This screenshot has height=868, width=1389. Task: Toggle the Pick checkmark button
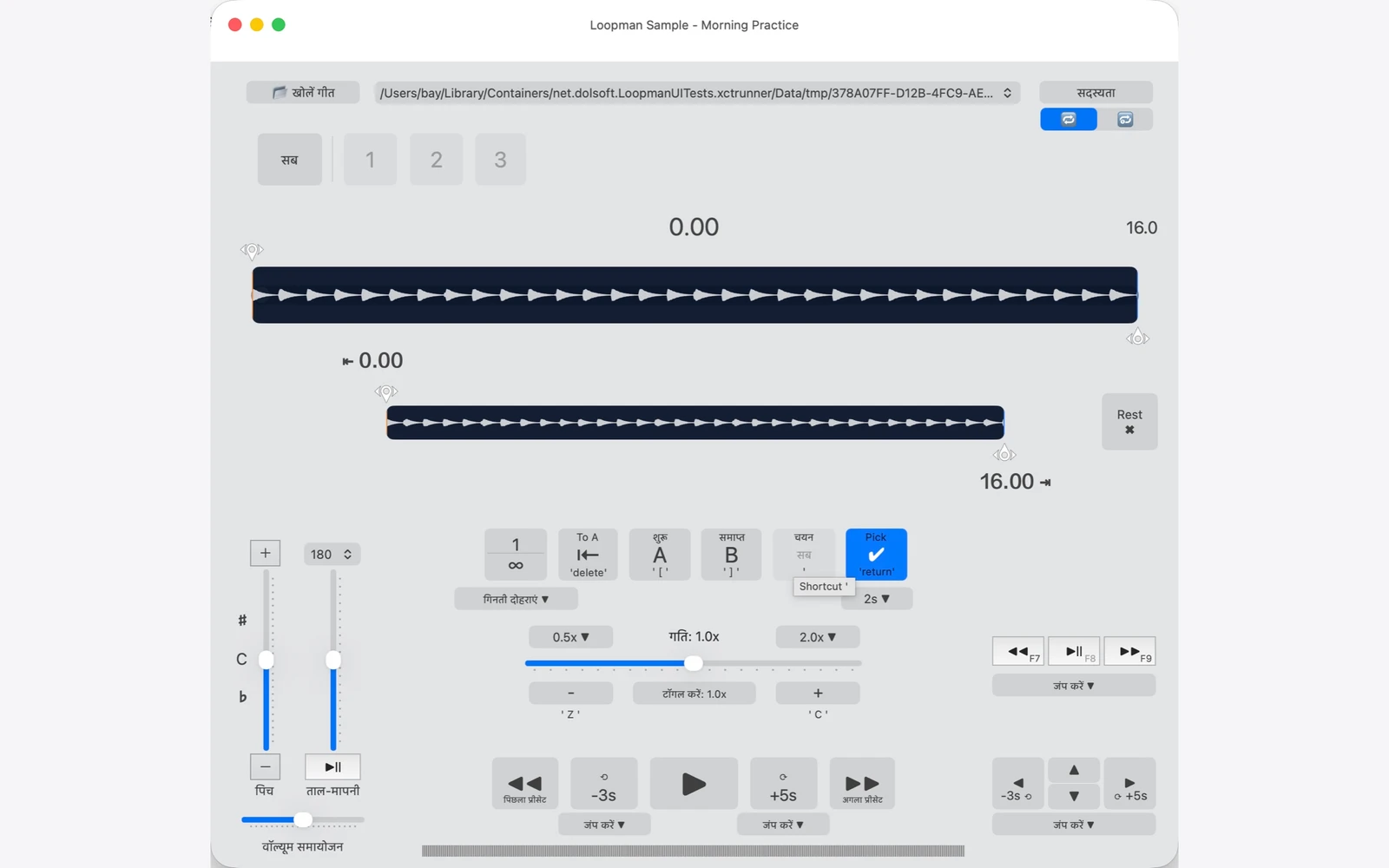point(876,555)
